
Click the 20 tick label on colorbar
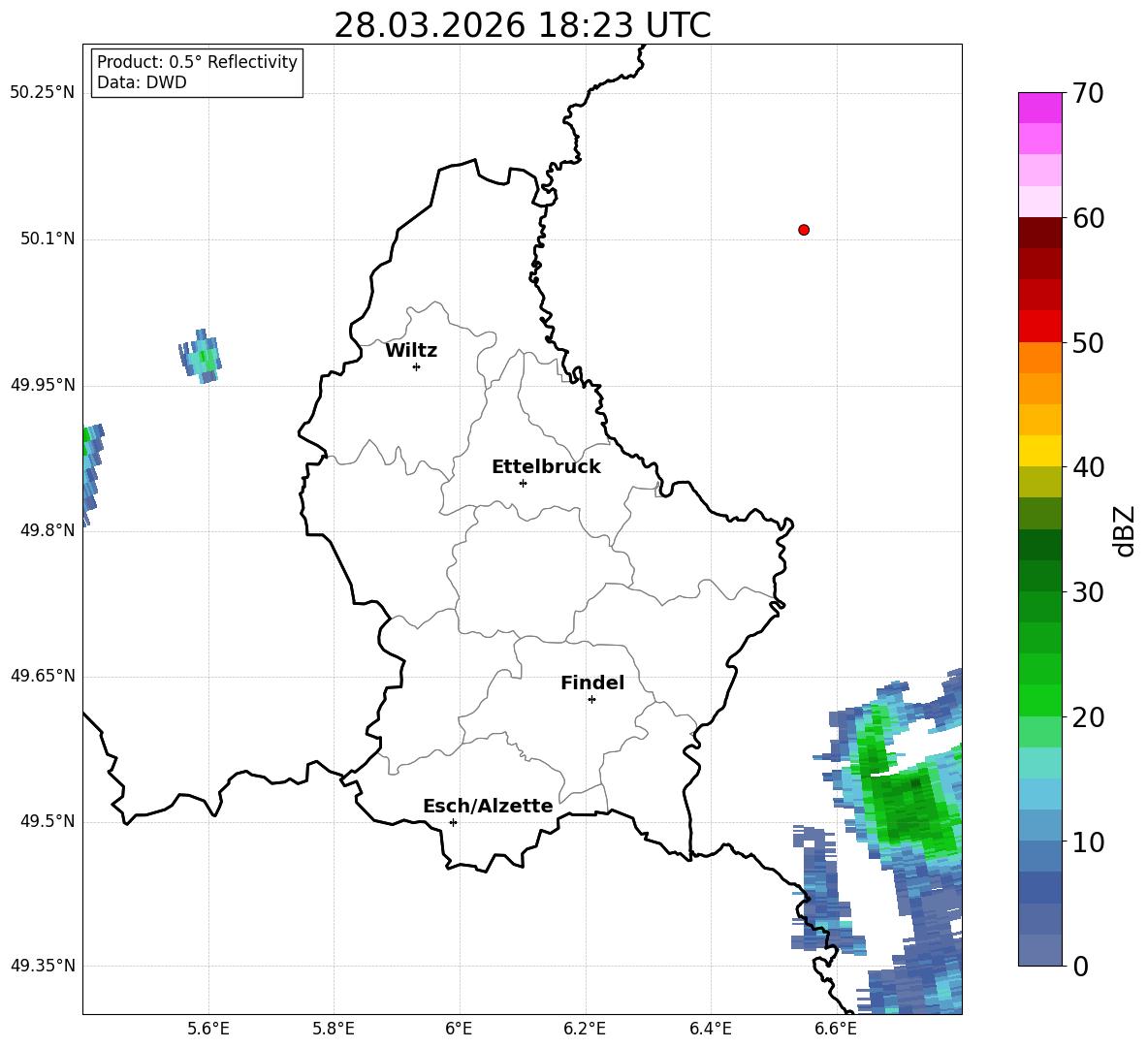[1088, 716]
